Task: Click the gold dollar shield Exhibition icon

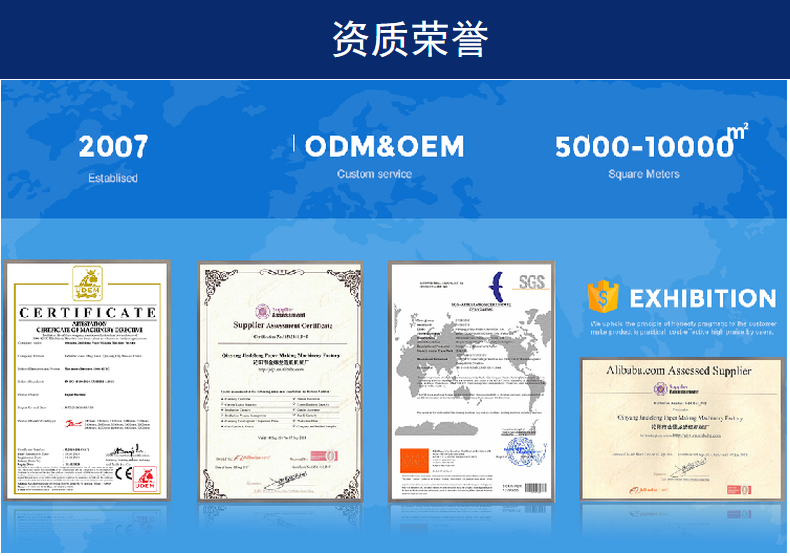Action: tap(603, 297)
